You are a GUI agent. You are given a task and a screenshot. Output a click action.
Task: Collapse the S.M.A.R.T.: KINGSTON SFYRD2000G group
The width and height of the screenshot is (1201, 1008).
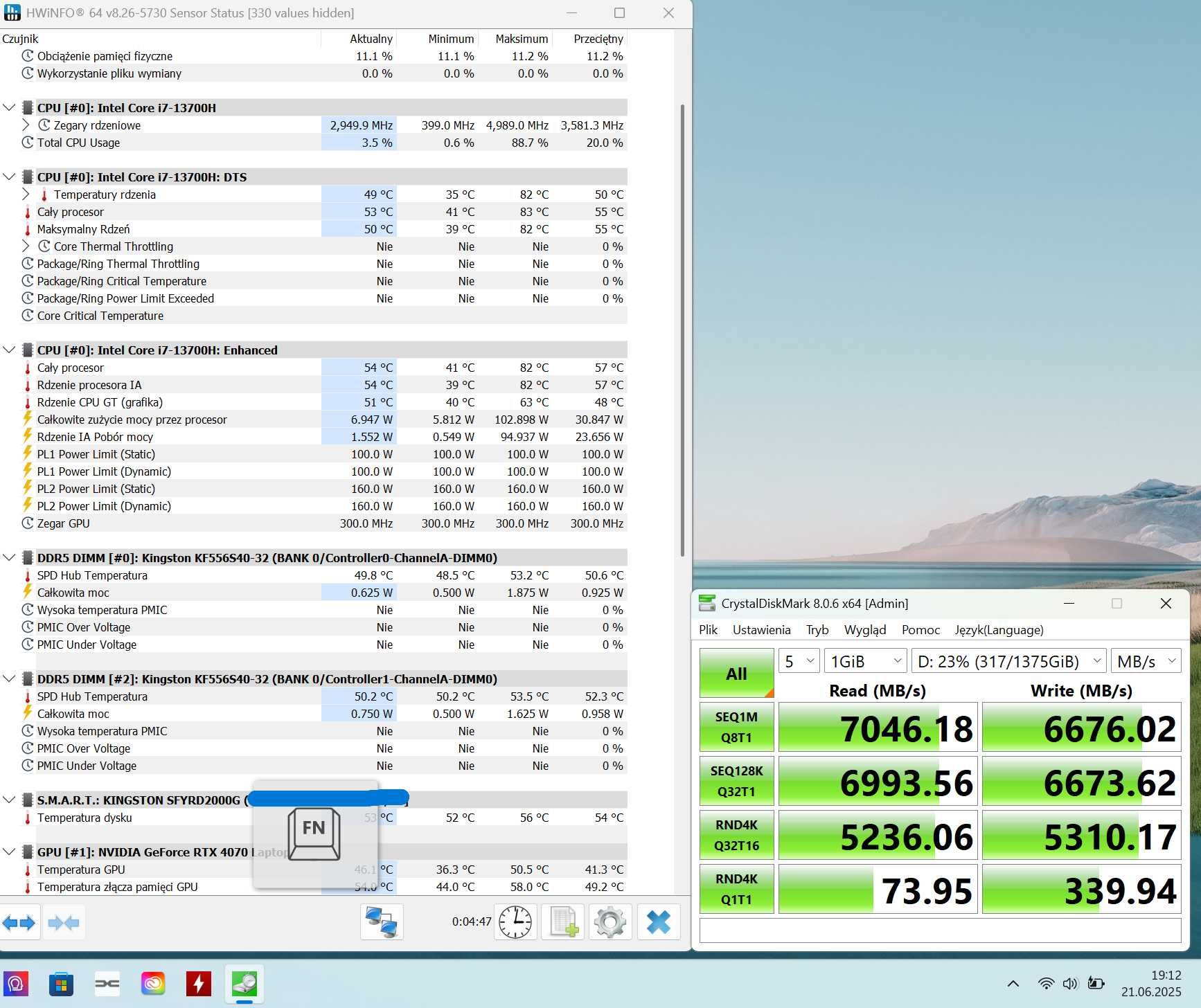(x=9, y=800)
